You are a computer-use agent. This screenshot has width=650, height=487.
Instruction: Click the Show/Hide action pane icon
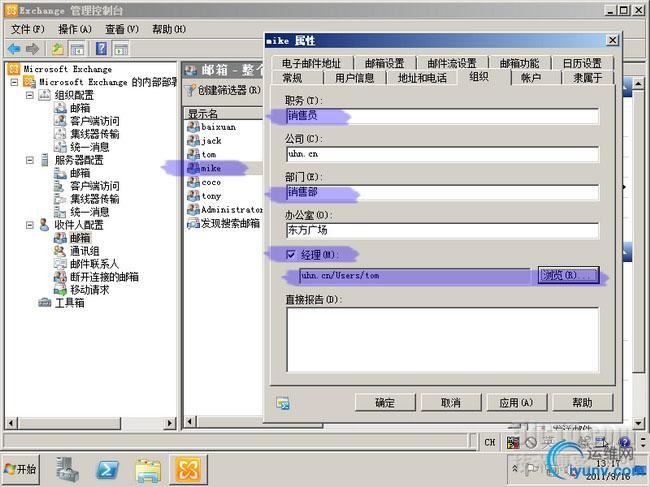click(121, 49)
